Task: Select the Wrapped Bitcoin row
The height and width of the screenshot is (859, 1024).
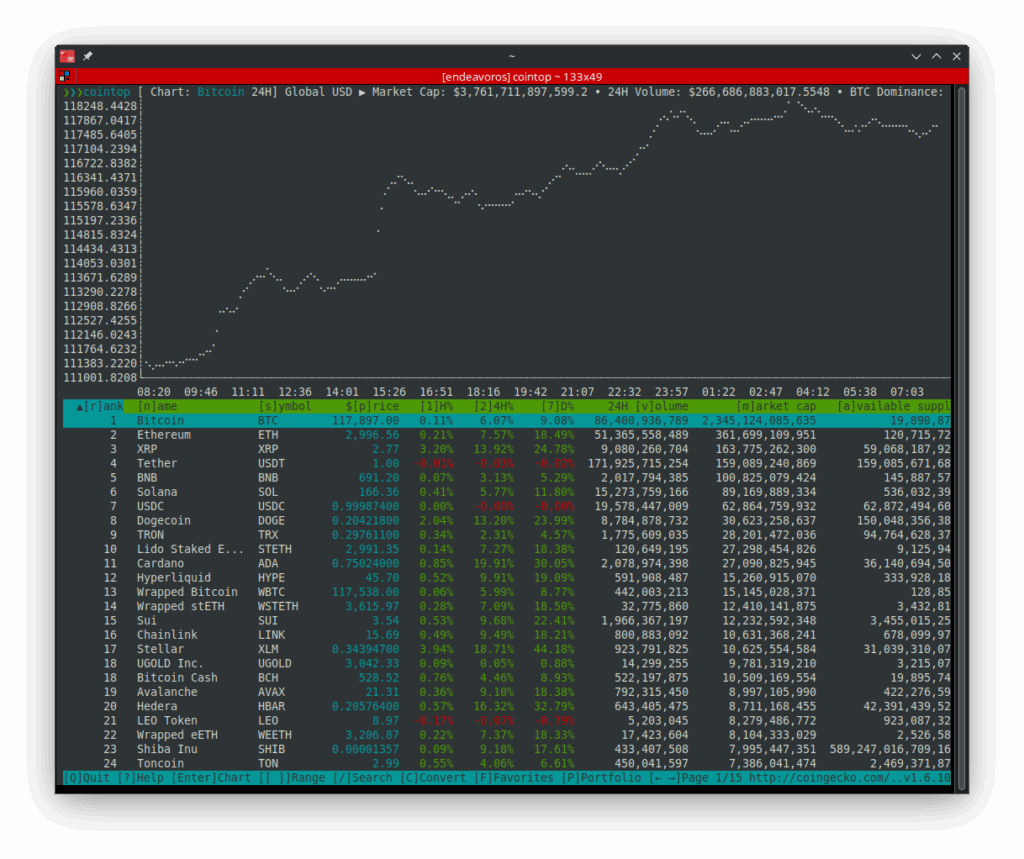Action: tap(507, 593)
